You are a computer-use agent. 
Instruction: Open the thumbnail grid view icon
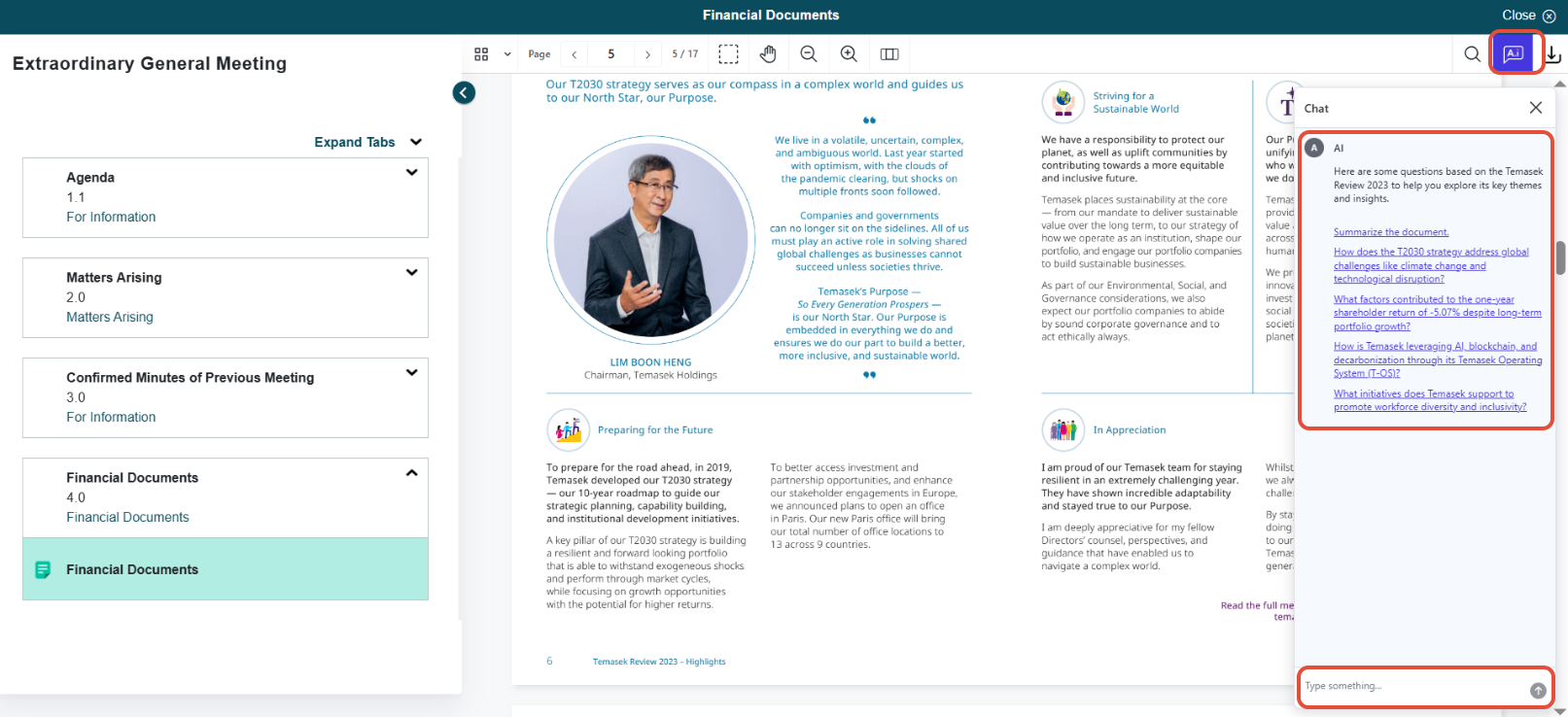(481, 54)
